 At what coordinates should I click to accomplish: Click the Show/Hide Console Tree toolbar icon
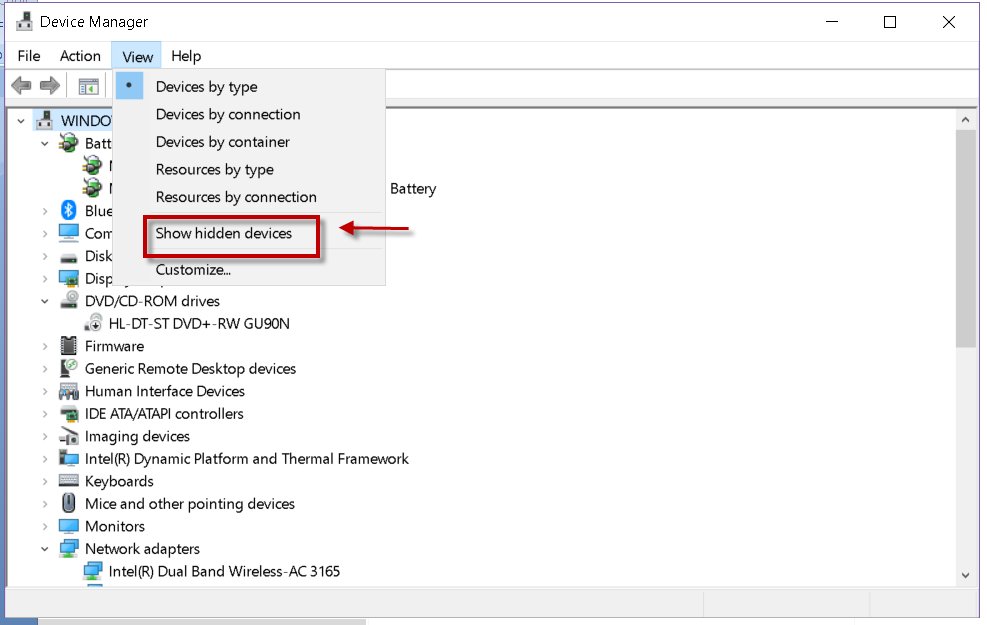(88, 86)
